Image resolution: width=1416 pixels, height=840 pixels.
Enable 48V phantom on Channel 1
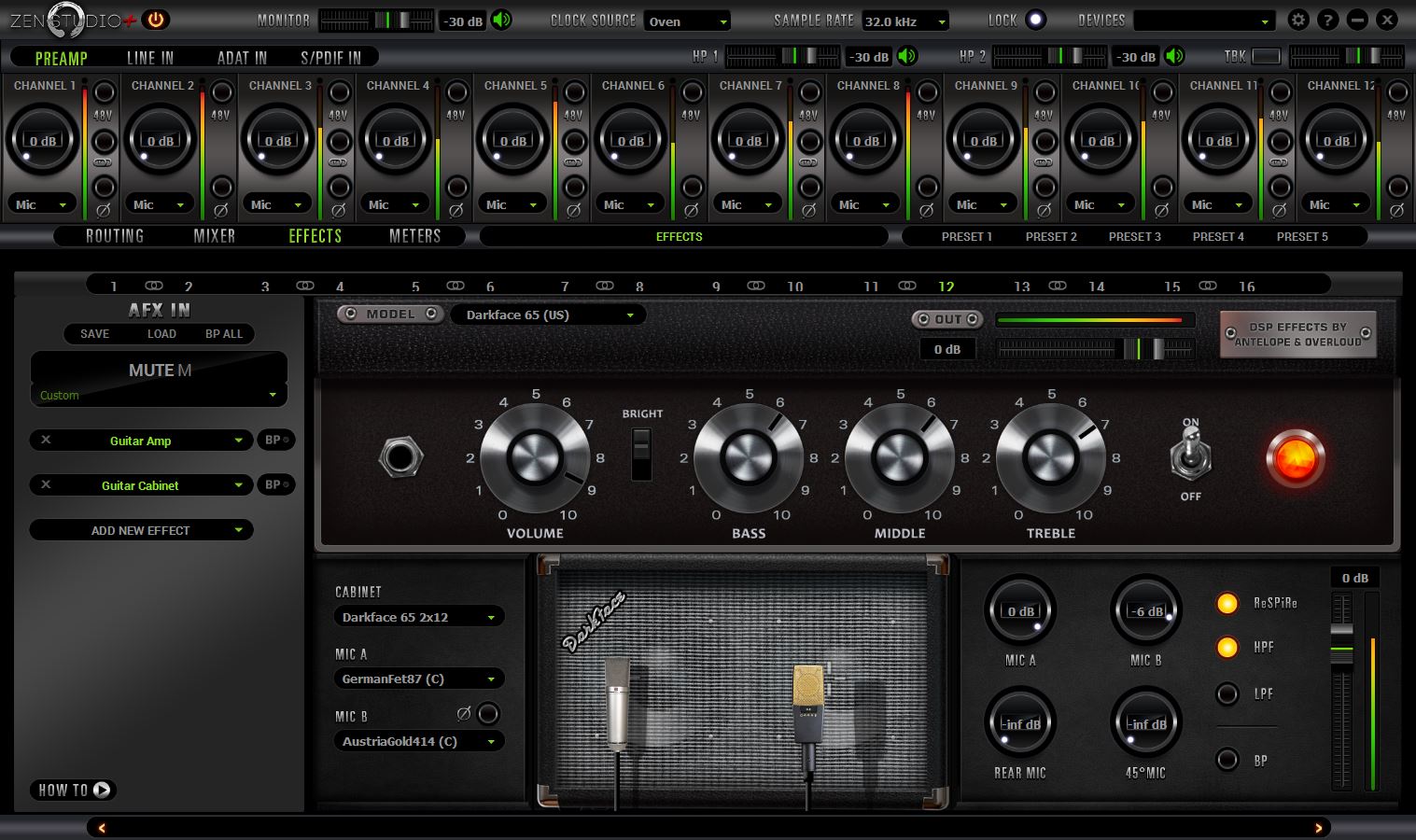(x=104, y=91)
